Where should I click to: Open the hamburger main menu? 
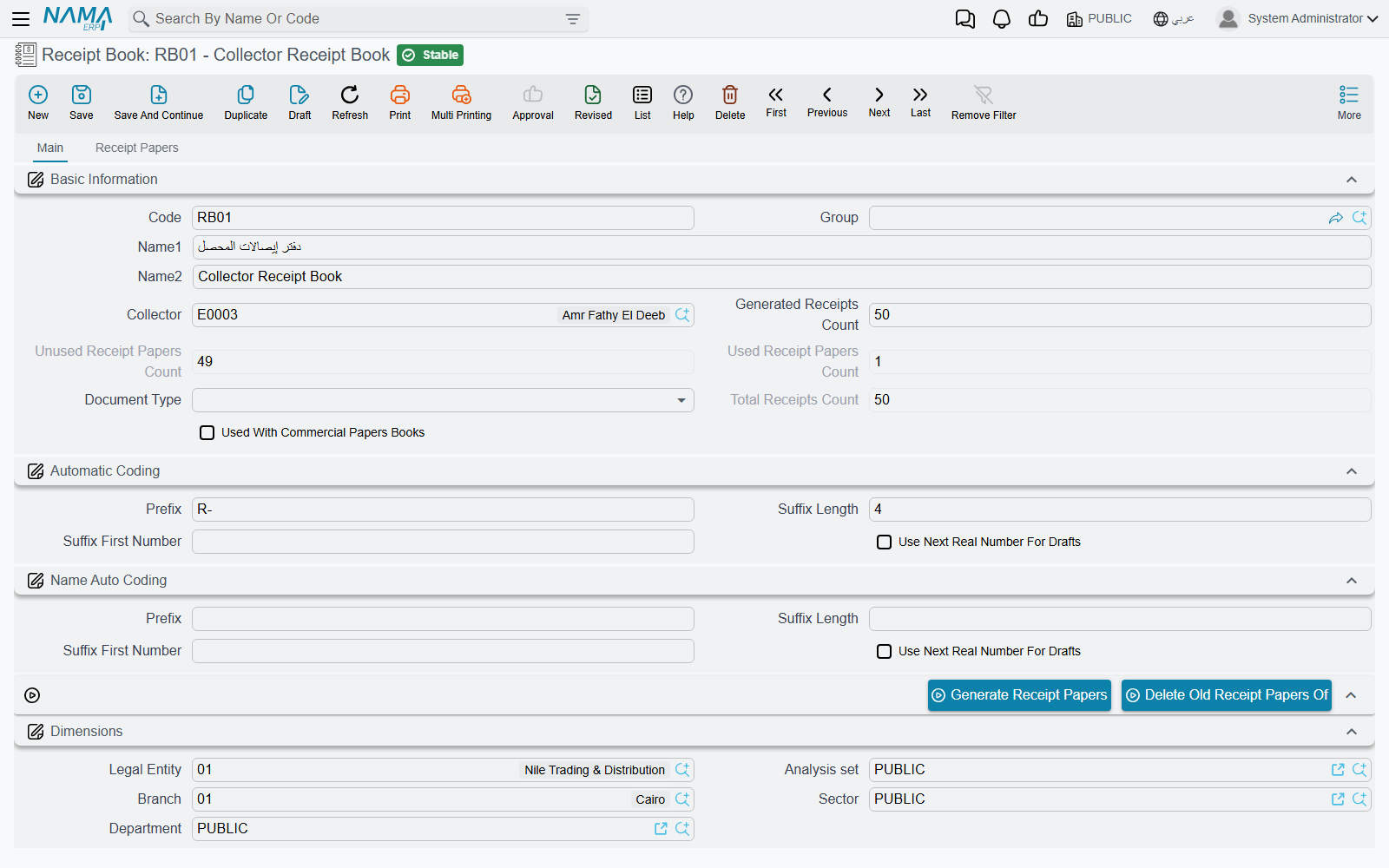(21, 18)
